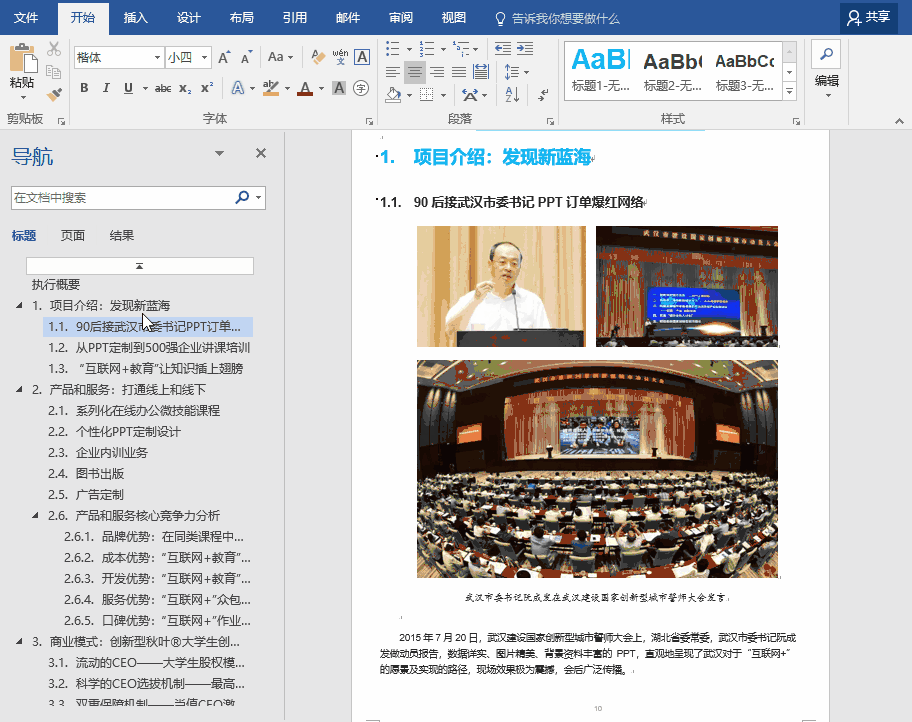
Task: Click the Cut scissors icon
Action: click(x=54, y=49)
